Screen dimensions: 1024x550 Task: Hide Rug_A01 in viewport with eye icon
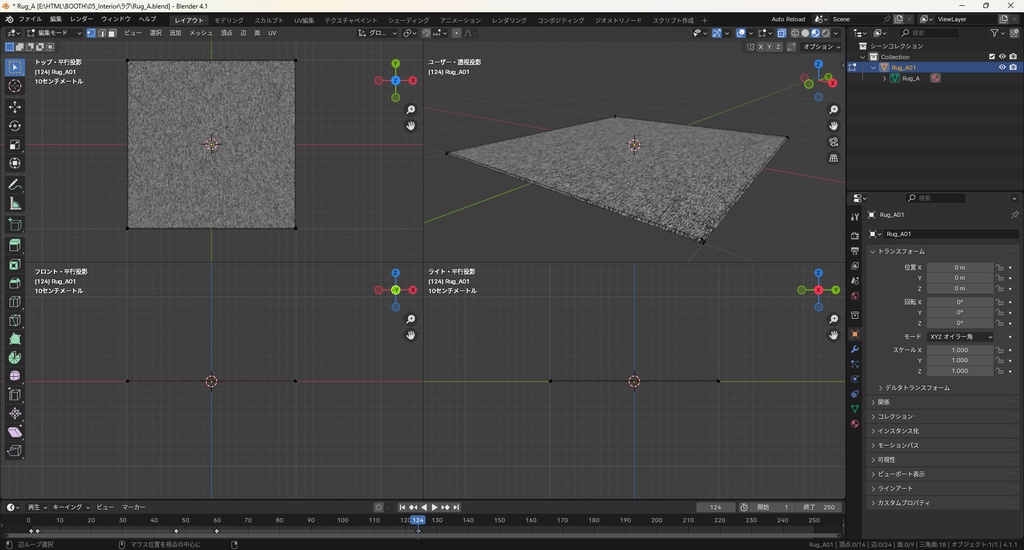click(x=1002, y=68)
